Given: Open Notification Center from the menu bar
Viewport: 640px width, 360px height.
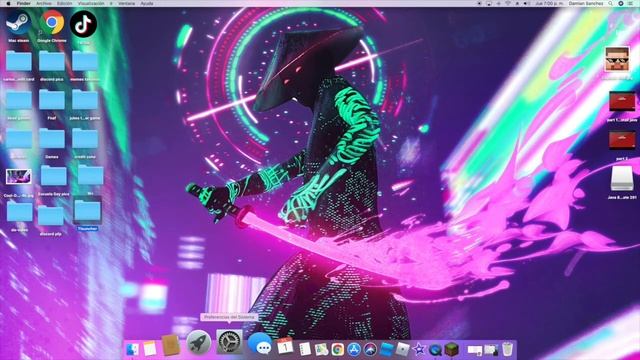Looking at the screenshot, I should [x=631, y=3].
